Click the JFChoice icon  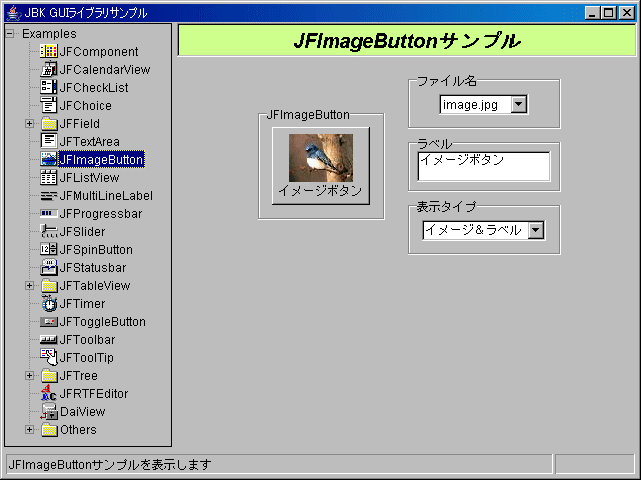(49, 105)
